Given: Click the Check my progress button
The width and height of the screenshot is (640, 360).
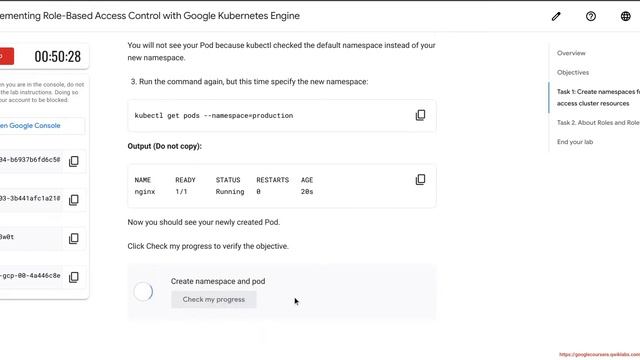Looking at the screenshot, I should click(x=213, y=300).
